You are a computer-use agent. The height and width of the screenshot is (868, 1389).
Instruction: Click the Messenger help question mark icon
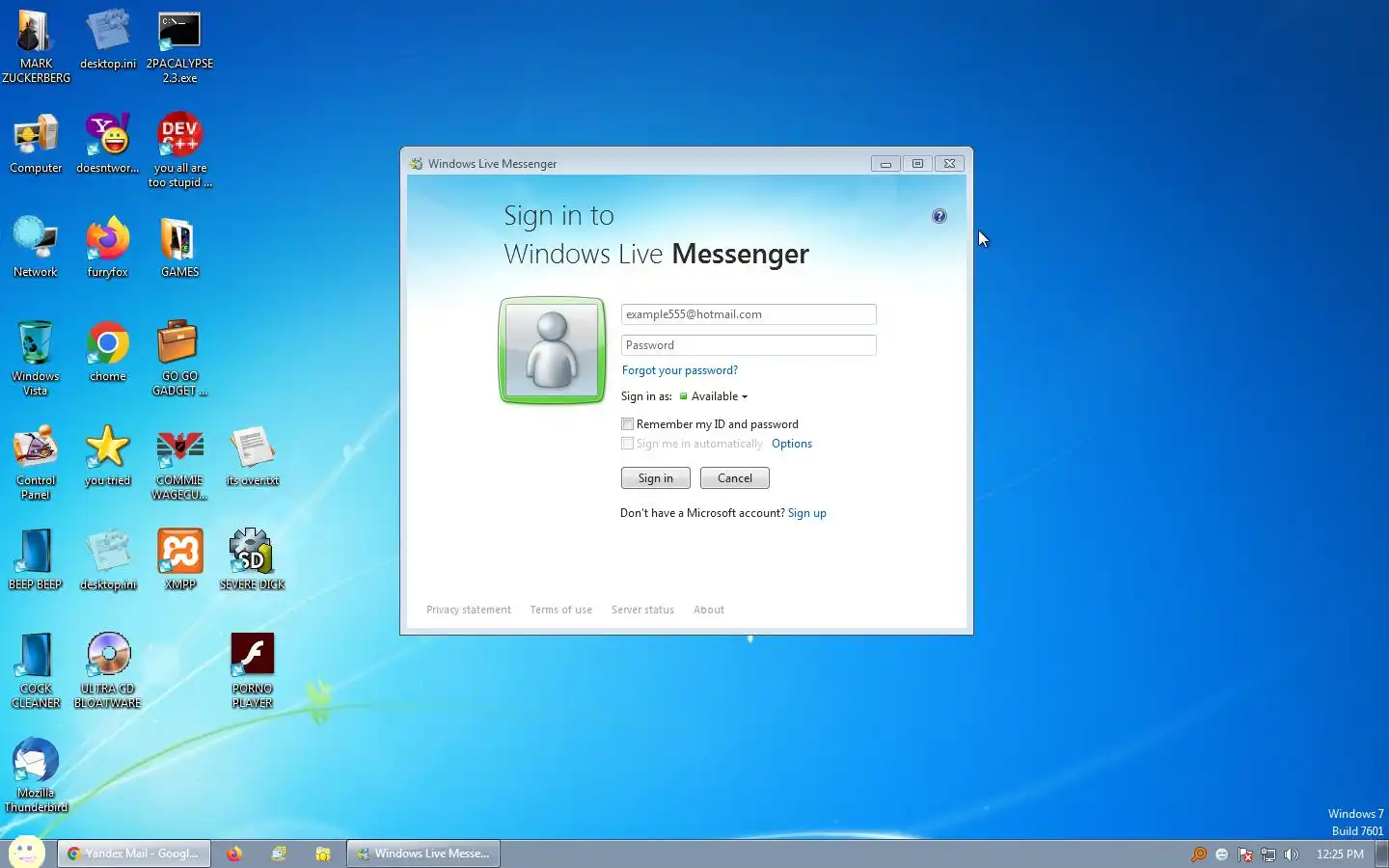[x=939, y=216]
